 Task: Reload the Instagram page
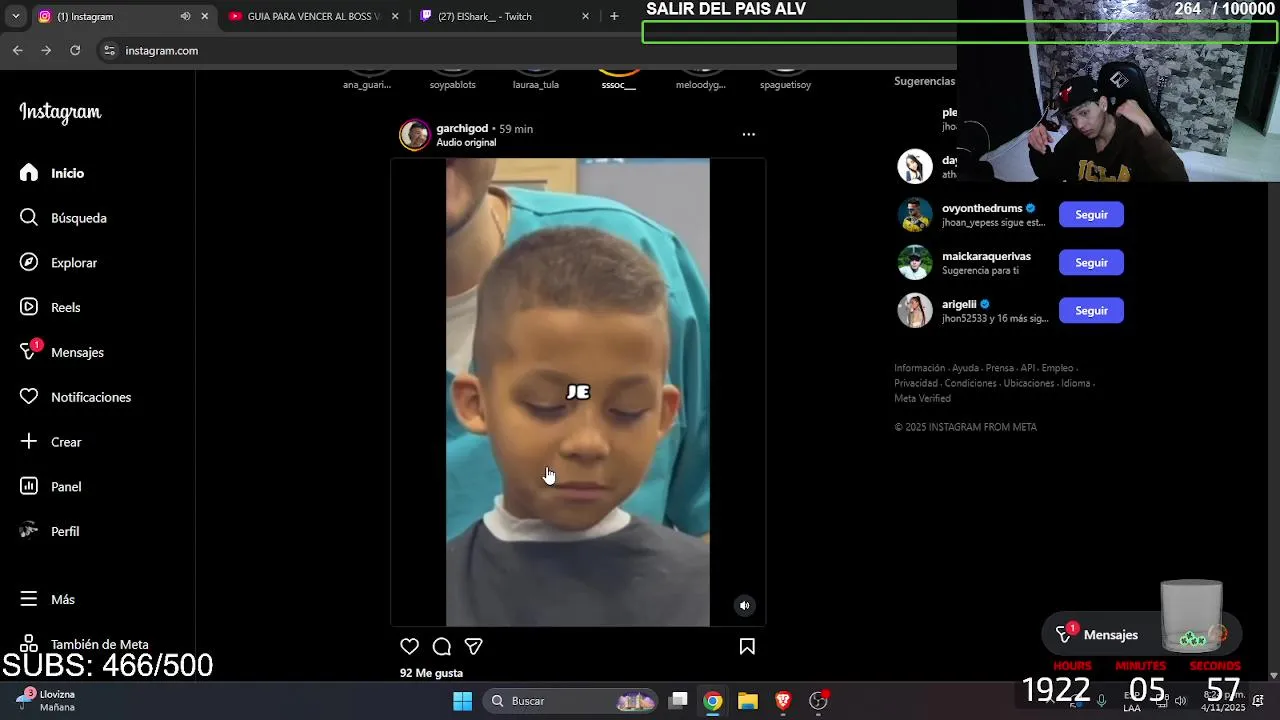(x=75, y=50)
